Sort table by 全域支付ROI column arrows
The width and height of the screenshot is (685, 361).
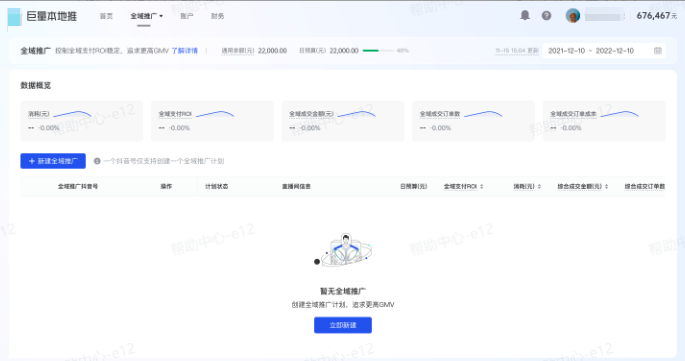[x=481, y=187]
